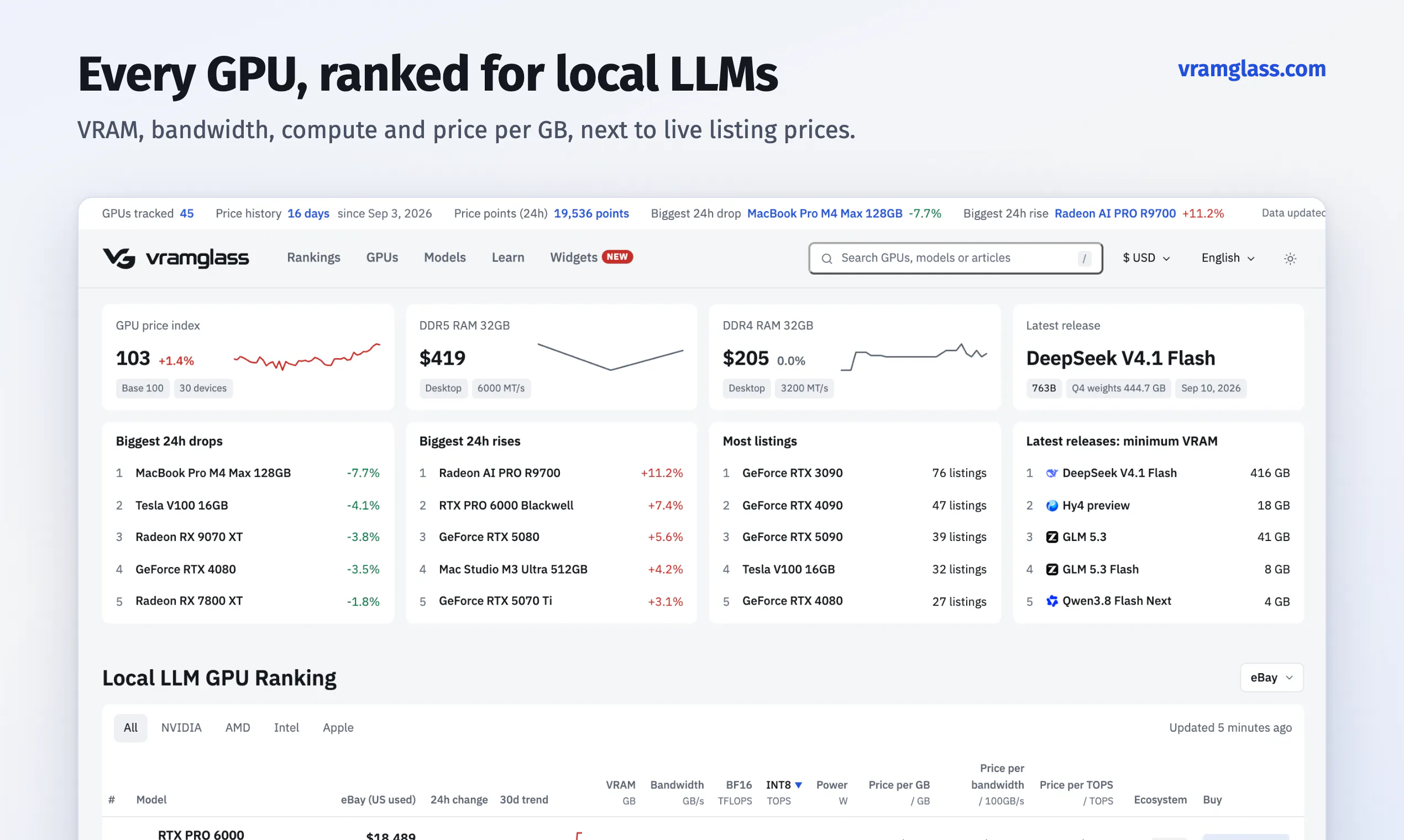Open Radeon RX 7800 XT in drops list
The height and width of the screenshot is (840, 1404).
[189, 601]
